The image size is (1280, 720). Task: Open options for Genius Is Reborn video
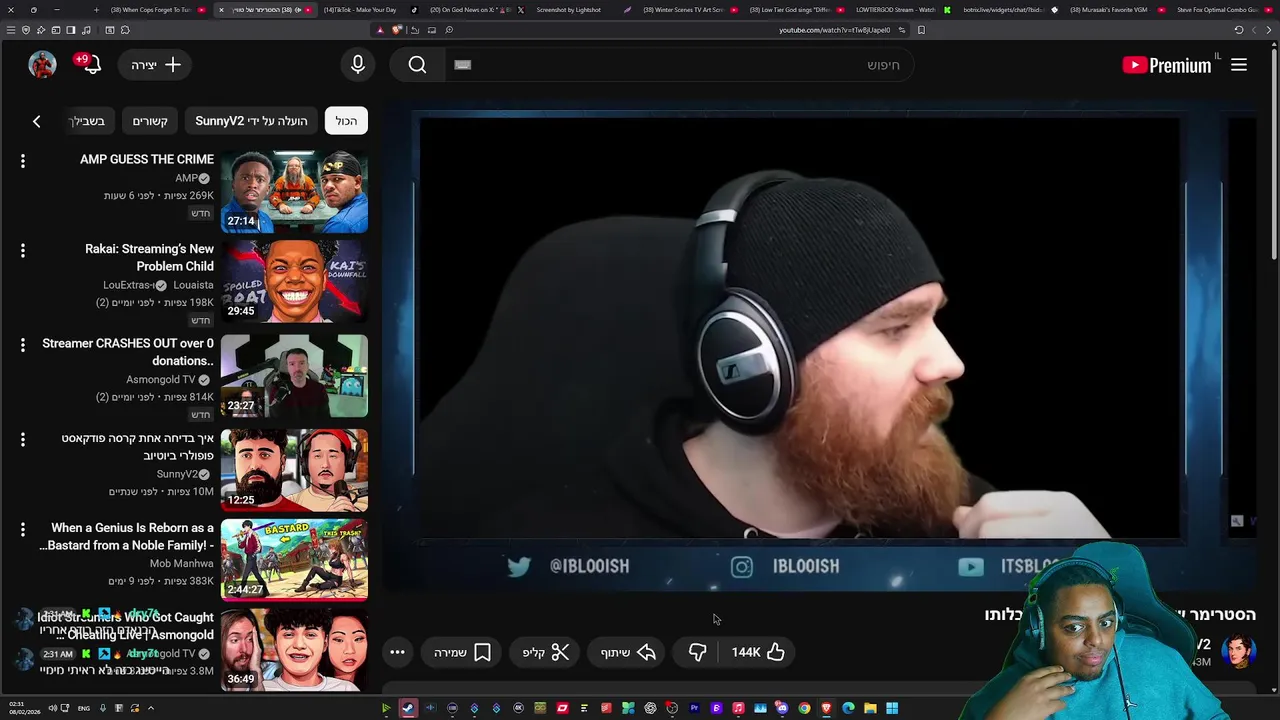(x=22, y=529)
